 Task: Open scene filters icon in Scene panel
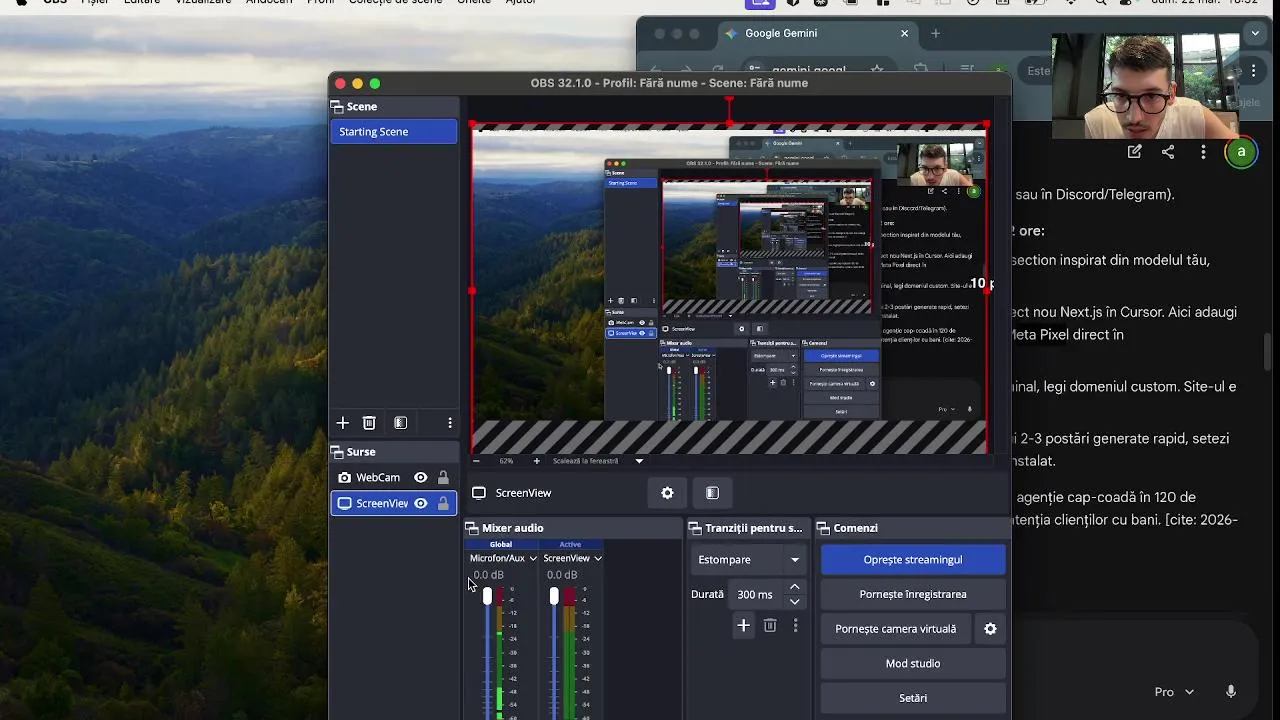400,423
